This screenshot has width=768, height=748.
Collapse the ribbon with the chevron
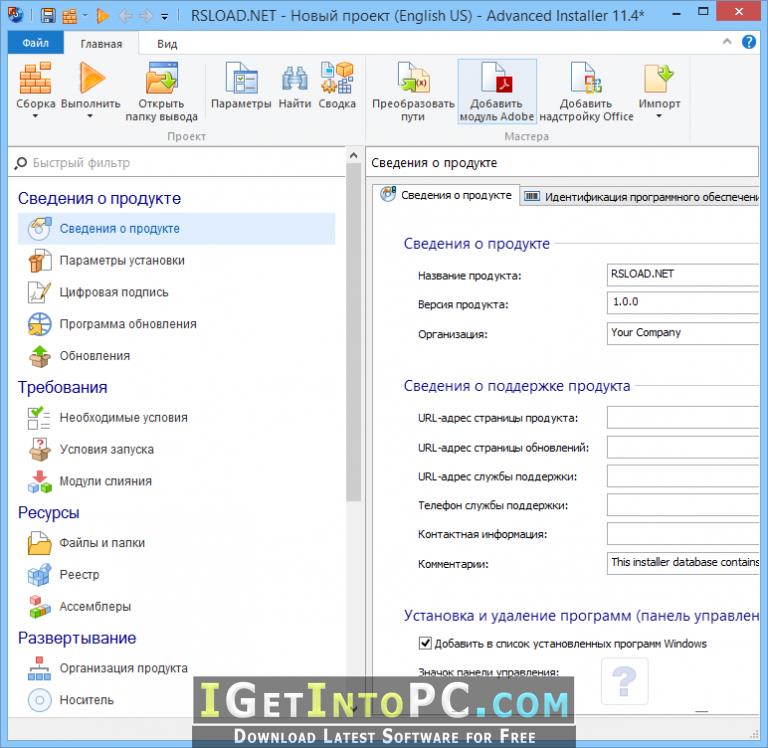point(727,42)
